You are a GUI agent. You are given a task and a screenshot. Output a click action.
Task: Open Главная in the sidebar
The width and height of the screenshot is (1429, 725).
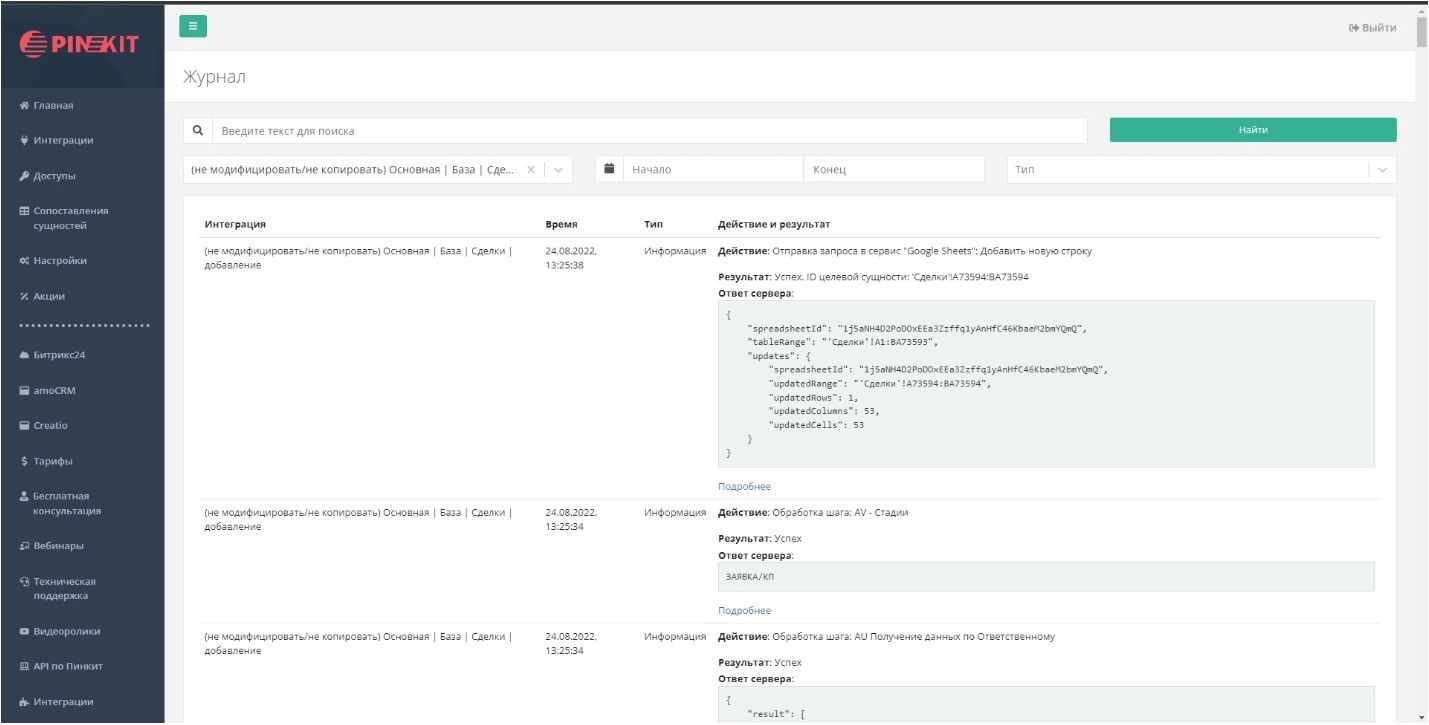tap(53, 105)
